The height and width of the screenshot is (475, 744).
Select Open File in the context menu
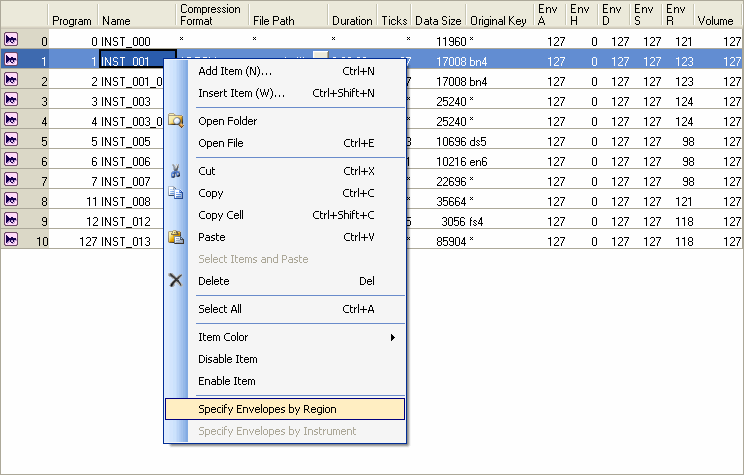(220, 143)
